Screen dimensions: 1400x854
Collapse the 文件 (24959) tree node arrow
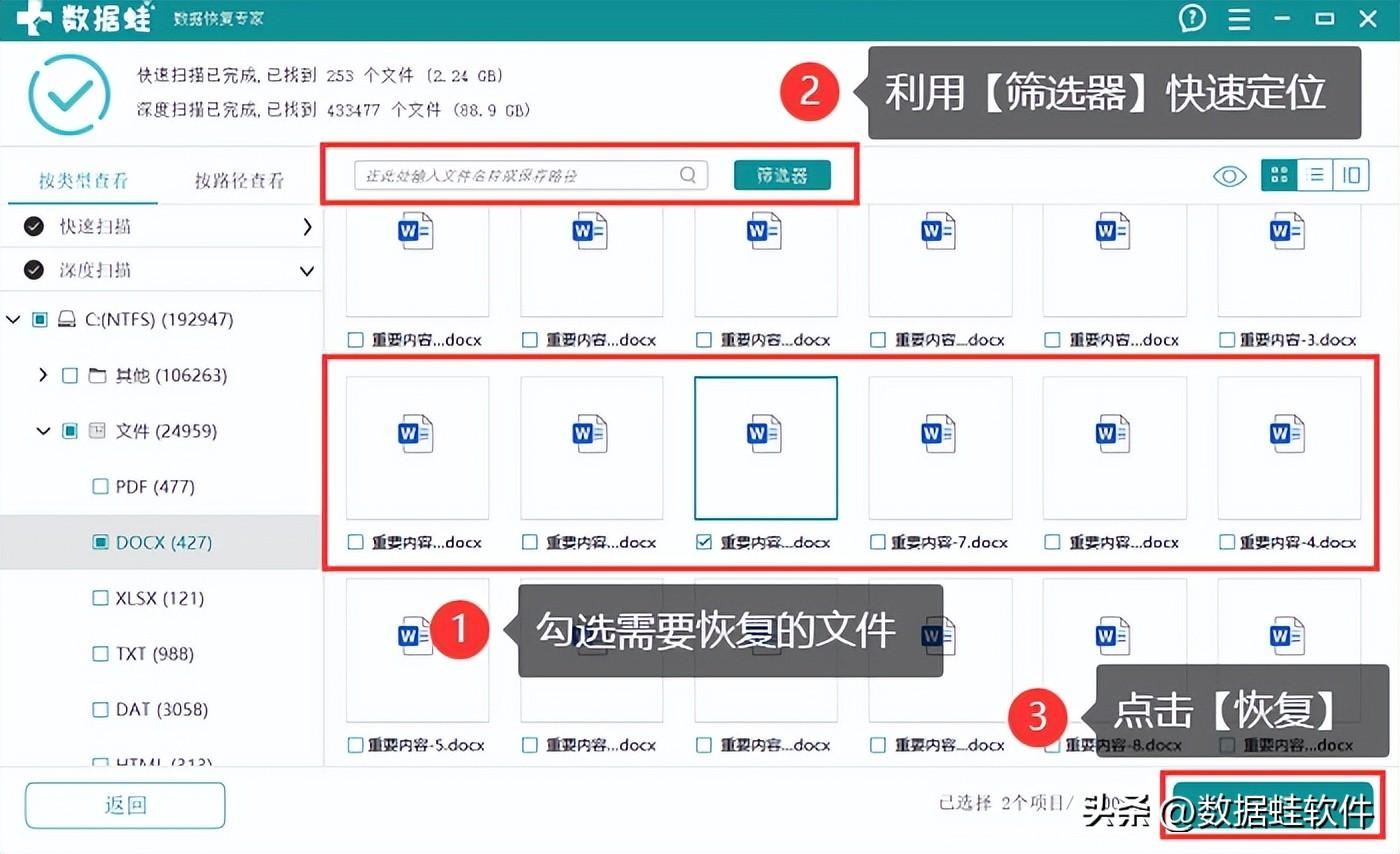click(x=43, y=431)
